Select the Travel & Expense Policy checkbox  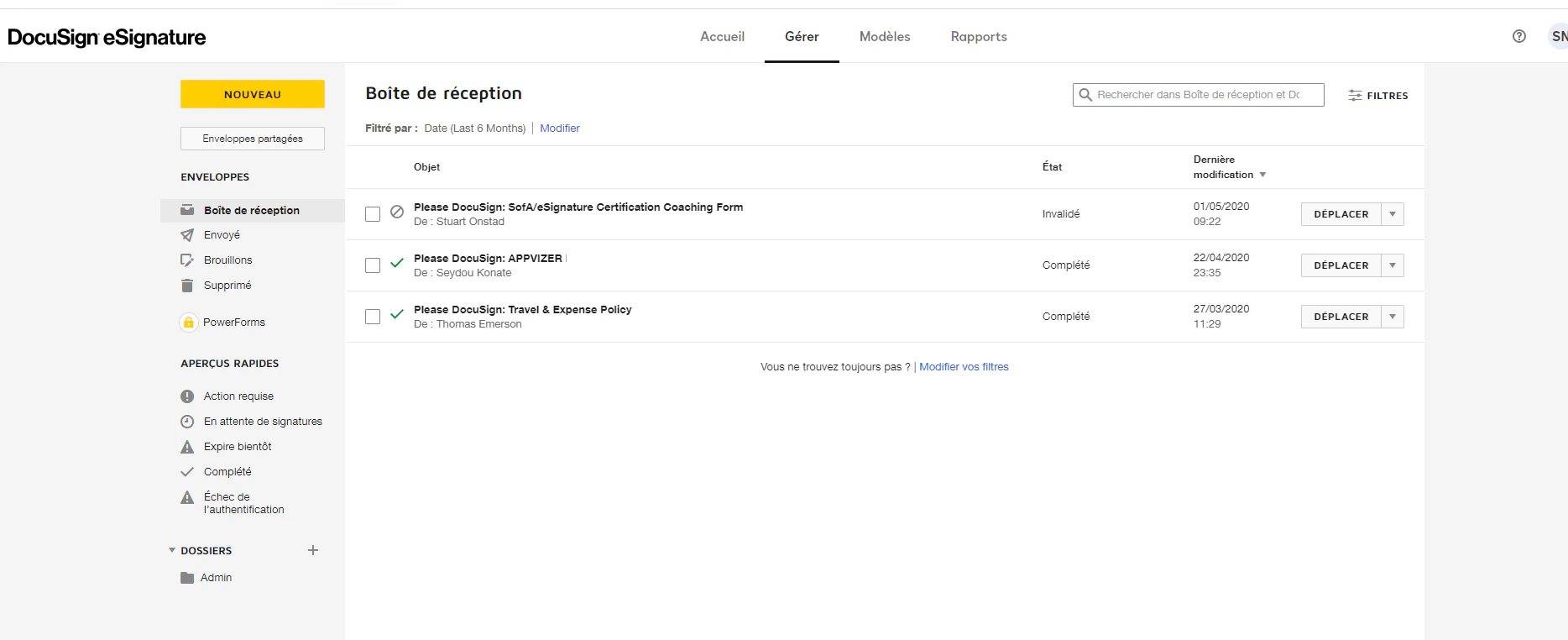pos(373,317)
